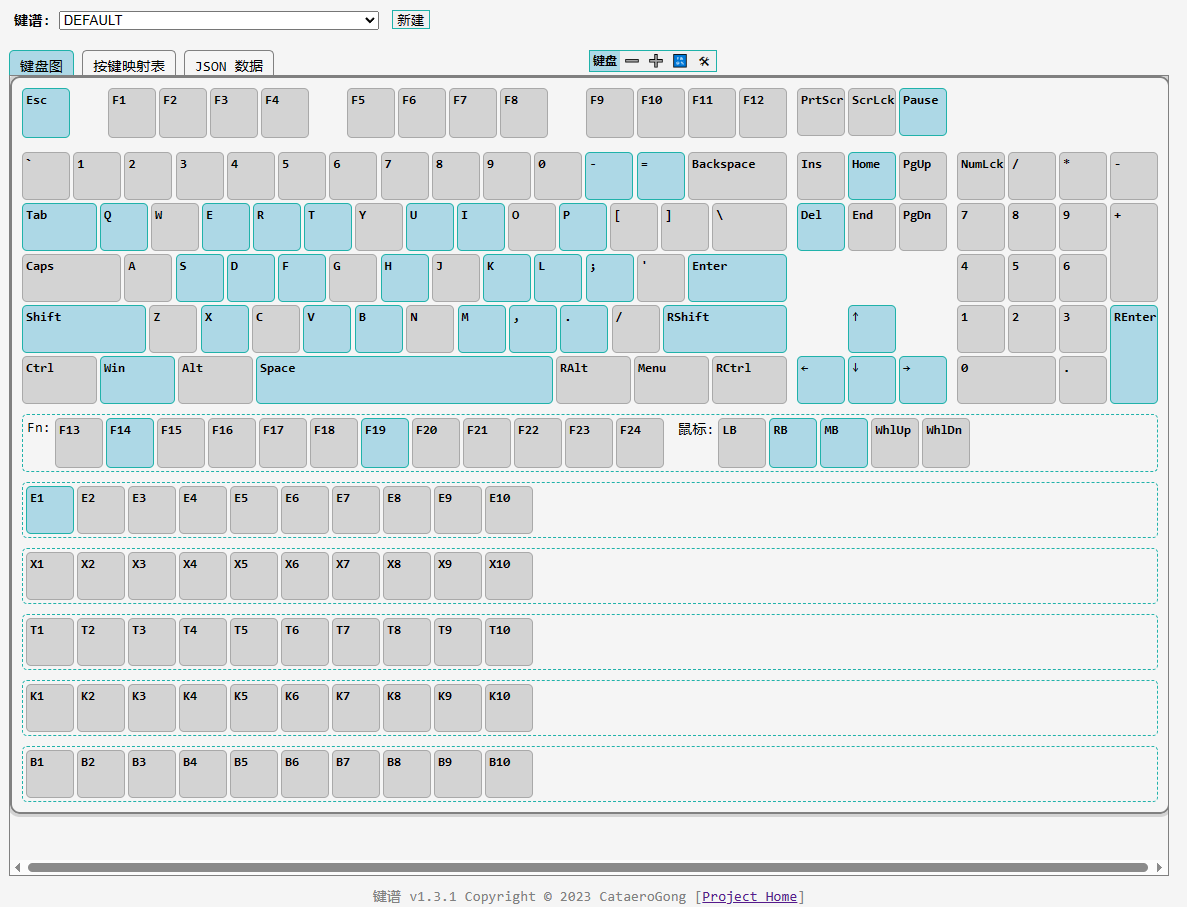Click the minus icon in keyboard toolbar
Image resolution: width=1187 pixels, height=907 pixels.
(x=632, y=61)
